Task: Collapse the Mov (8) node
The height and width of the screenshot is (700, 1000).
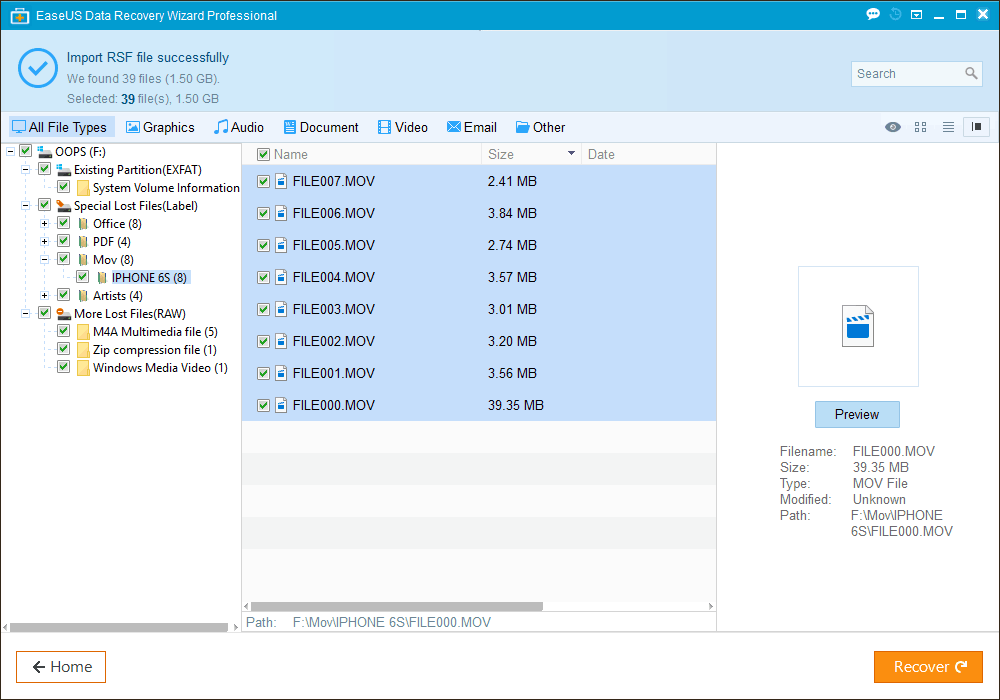Action: (x=45, y=259)
